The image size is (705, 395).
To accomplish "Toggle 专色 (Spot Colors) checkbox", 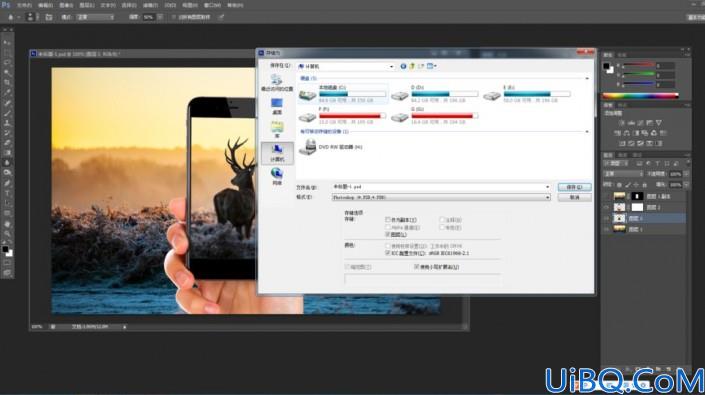I will tap(442, 227).
